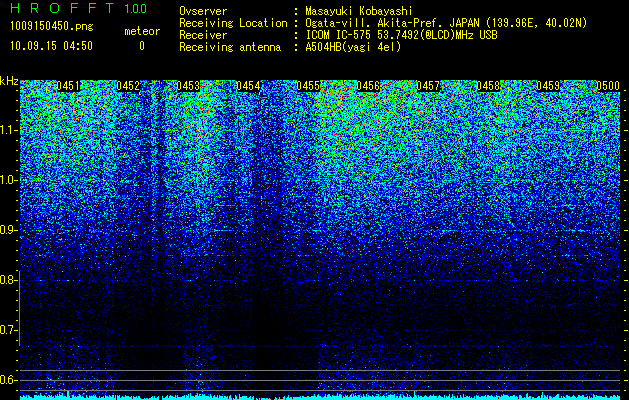Click the ICOM IC-575 receiver text
This screenshot has width=629, height=400.
401,35
